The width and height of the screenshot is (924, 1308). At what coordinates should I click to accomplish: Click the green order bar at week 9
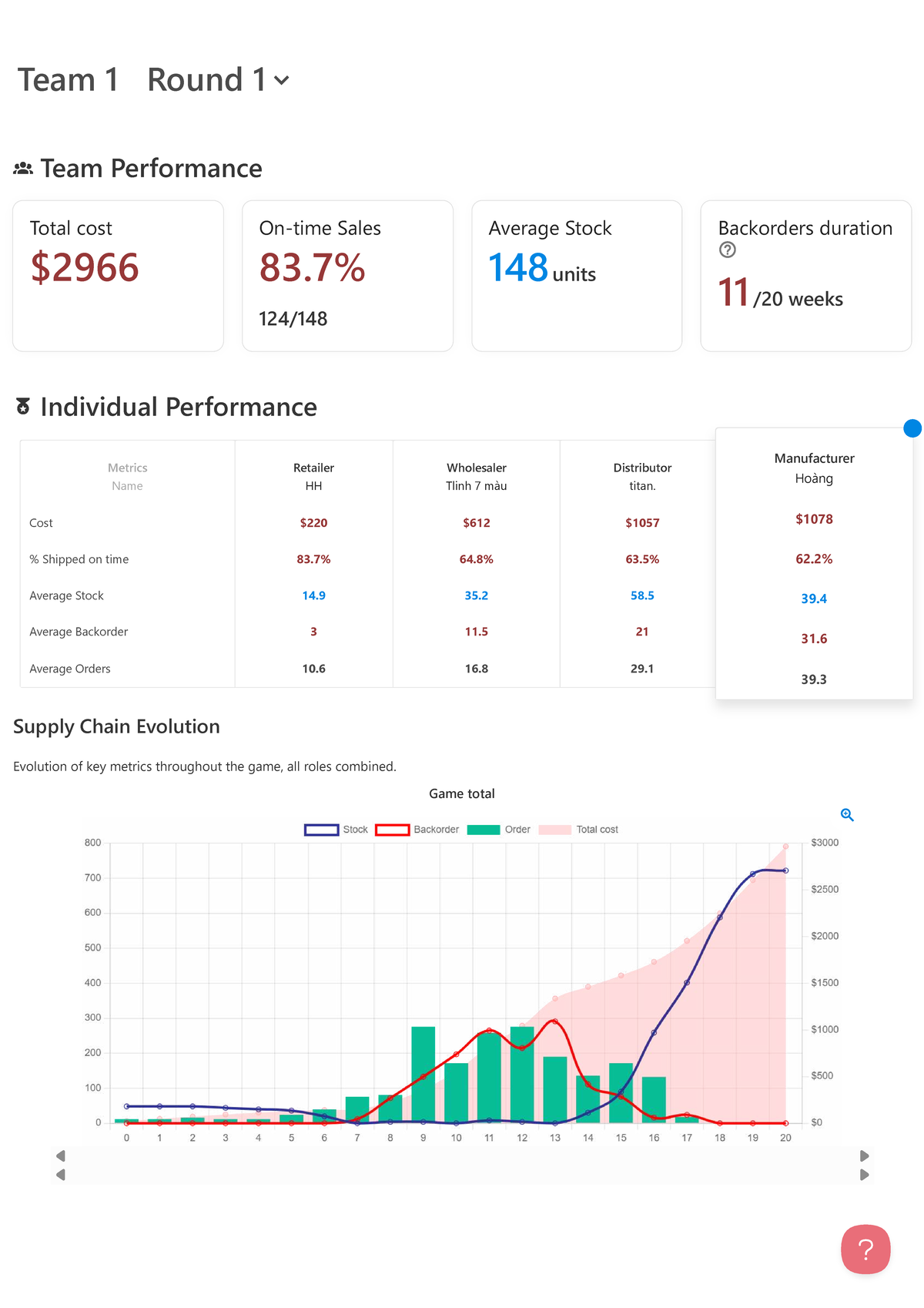point(423,1075)
